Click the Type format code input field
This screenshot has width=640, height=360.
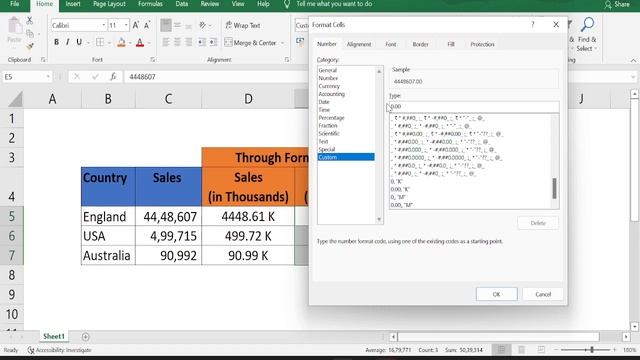point(474,107)
